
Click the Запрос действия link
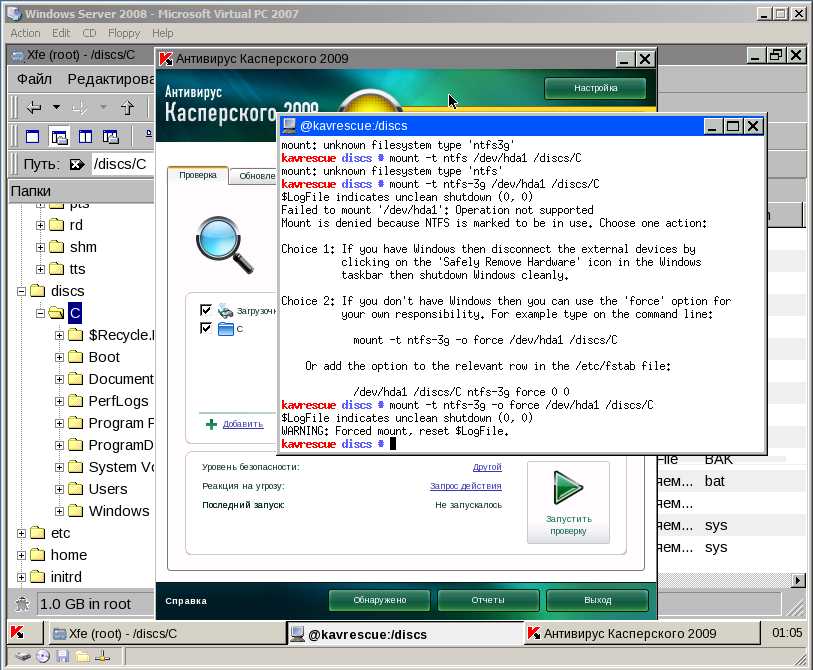coord(466,486)
